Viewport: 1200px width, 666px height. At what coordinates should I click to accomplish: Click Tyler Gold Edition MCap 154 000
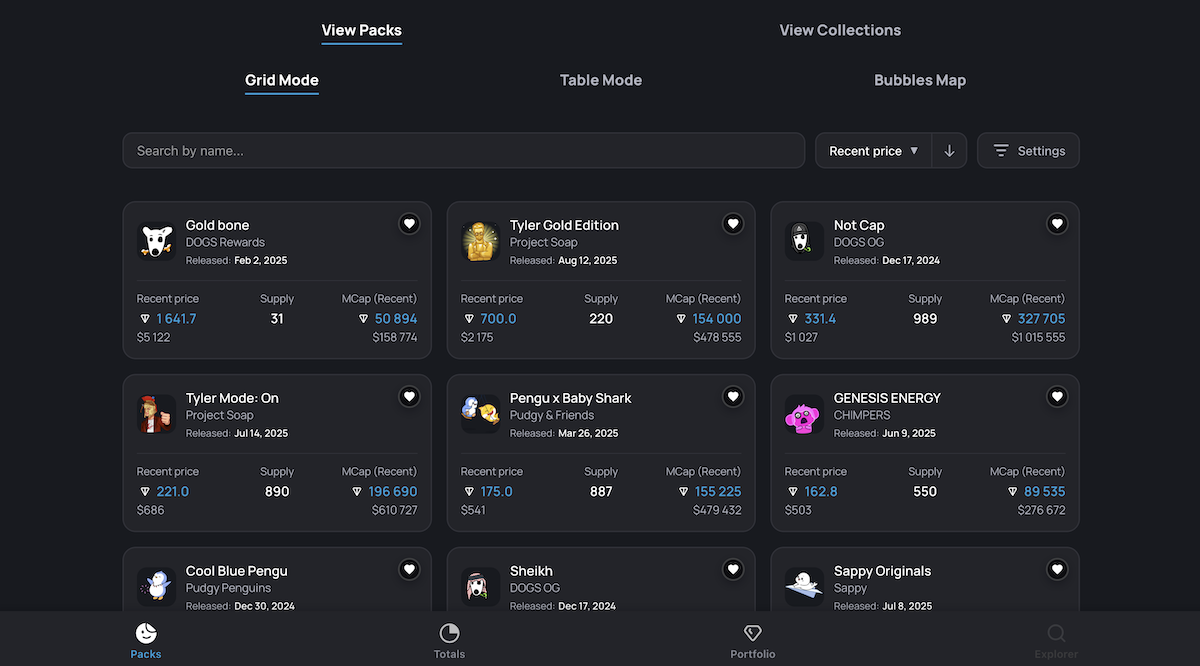pyautogui.click(x=717, y=319)
